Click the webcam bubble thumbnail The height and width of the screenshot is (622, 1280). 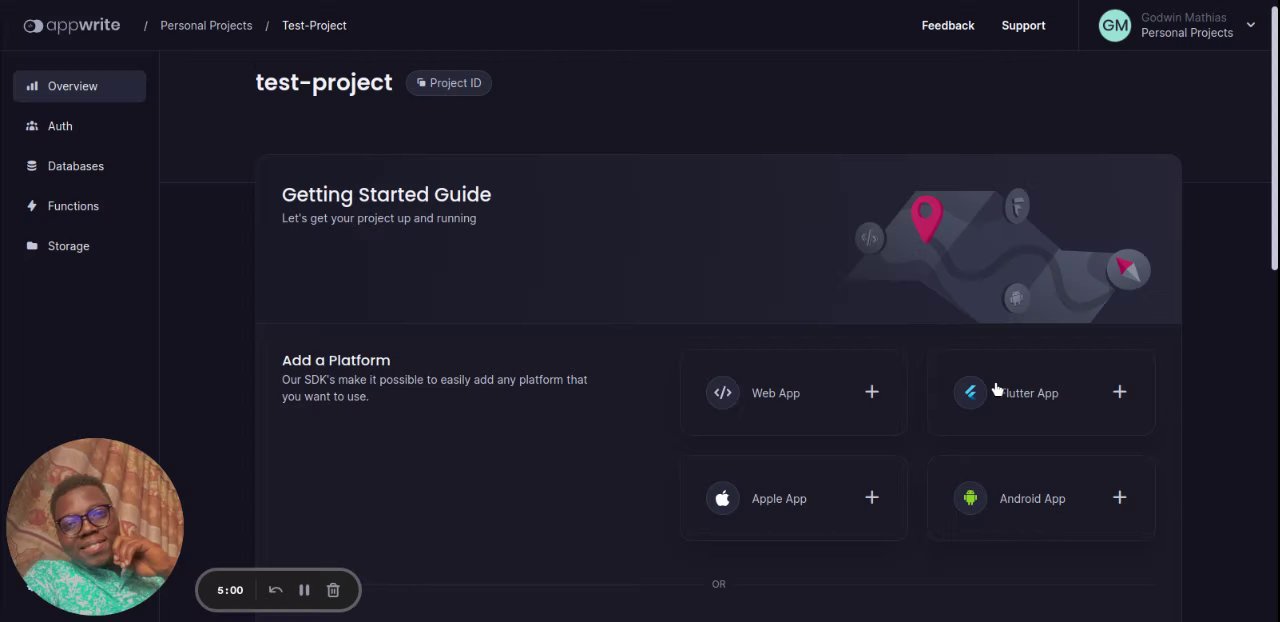95,526
